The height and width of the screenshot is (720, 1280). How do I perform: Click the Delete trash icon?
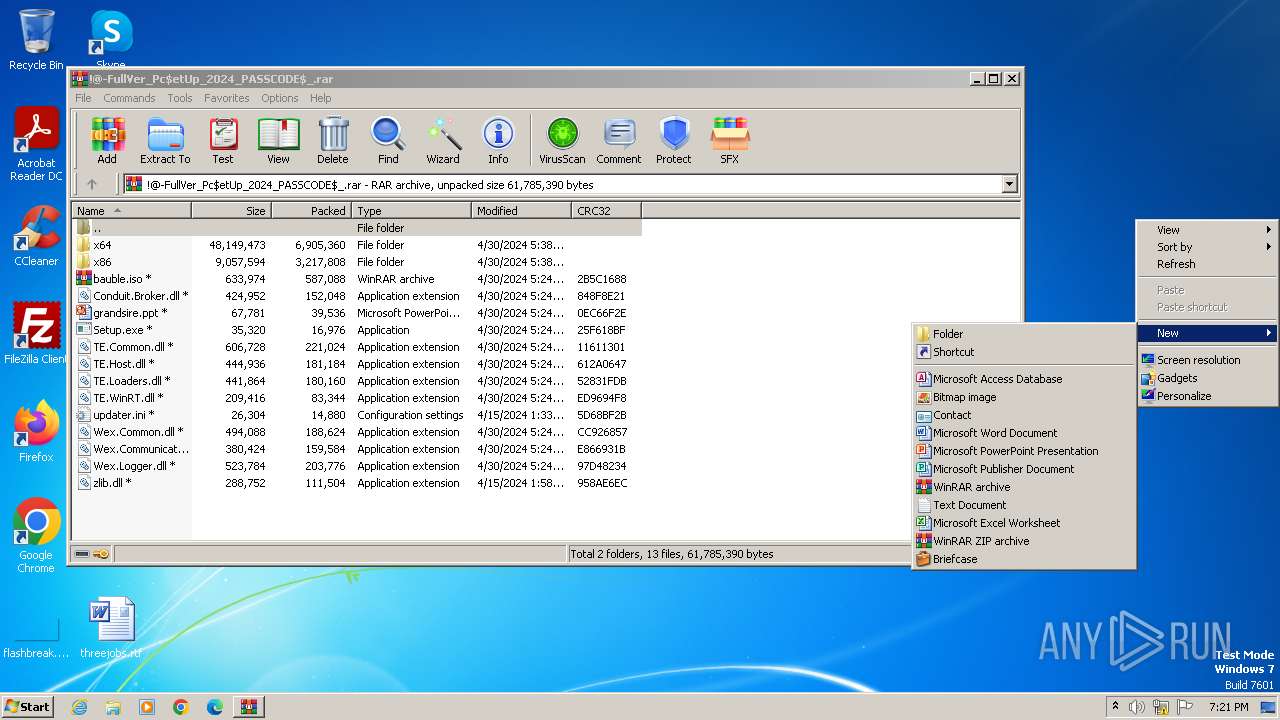click(x=333, y=141)
